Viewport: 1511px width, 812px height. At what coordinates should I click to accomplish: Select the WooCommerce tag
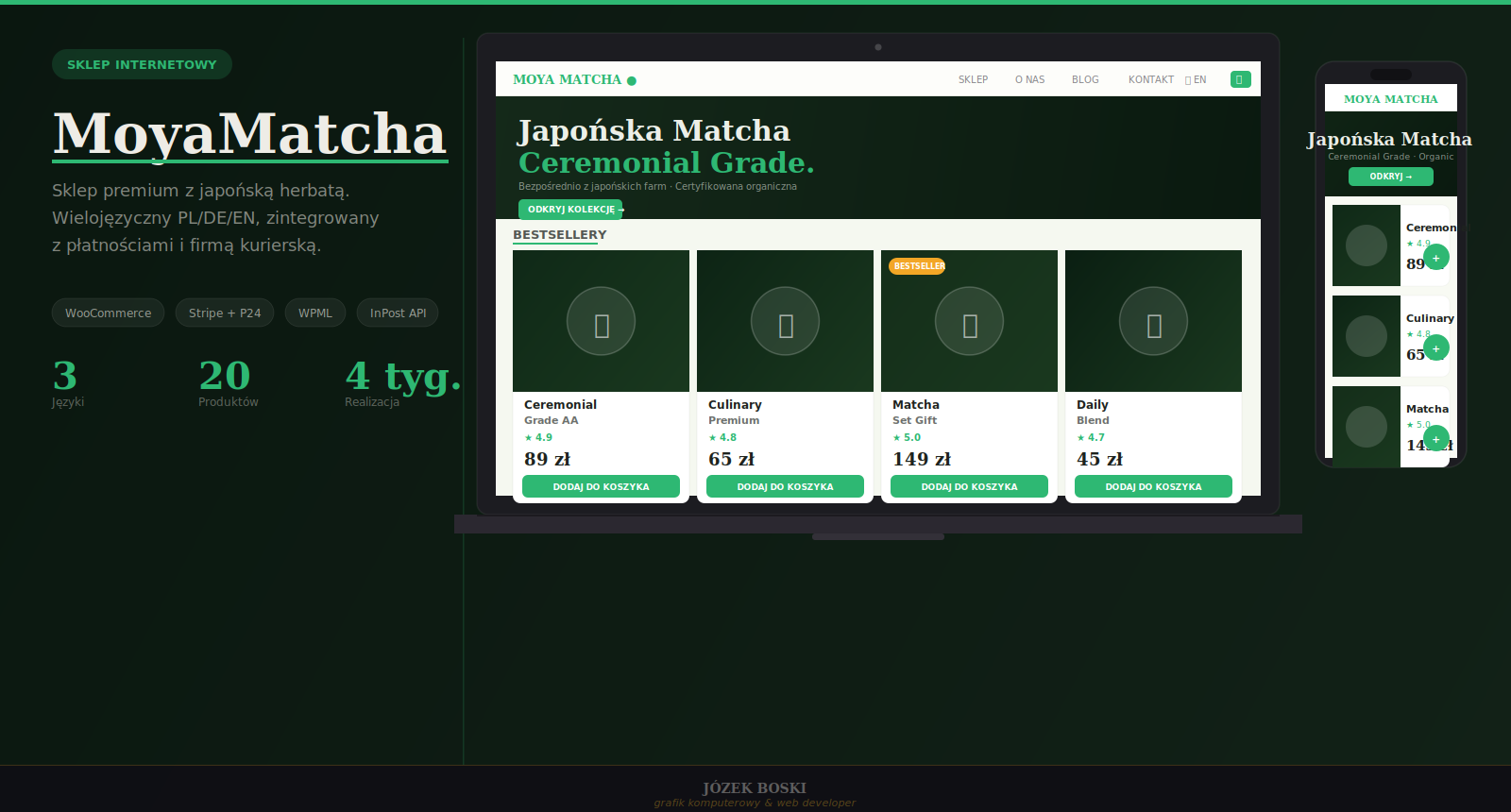[x=108, y=313]
